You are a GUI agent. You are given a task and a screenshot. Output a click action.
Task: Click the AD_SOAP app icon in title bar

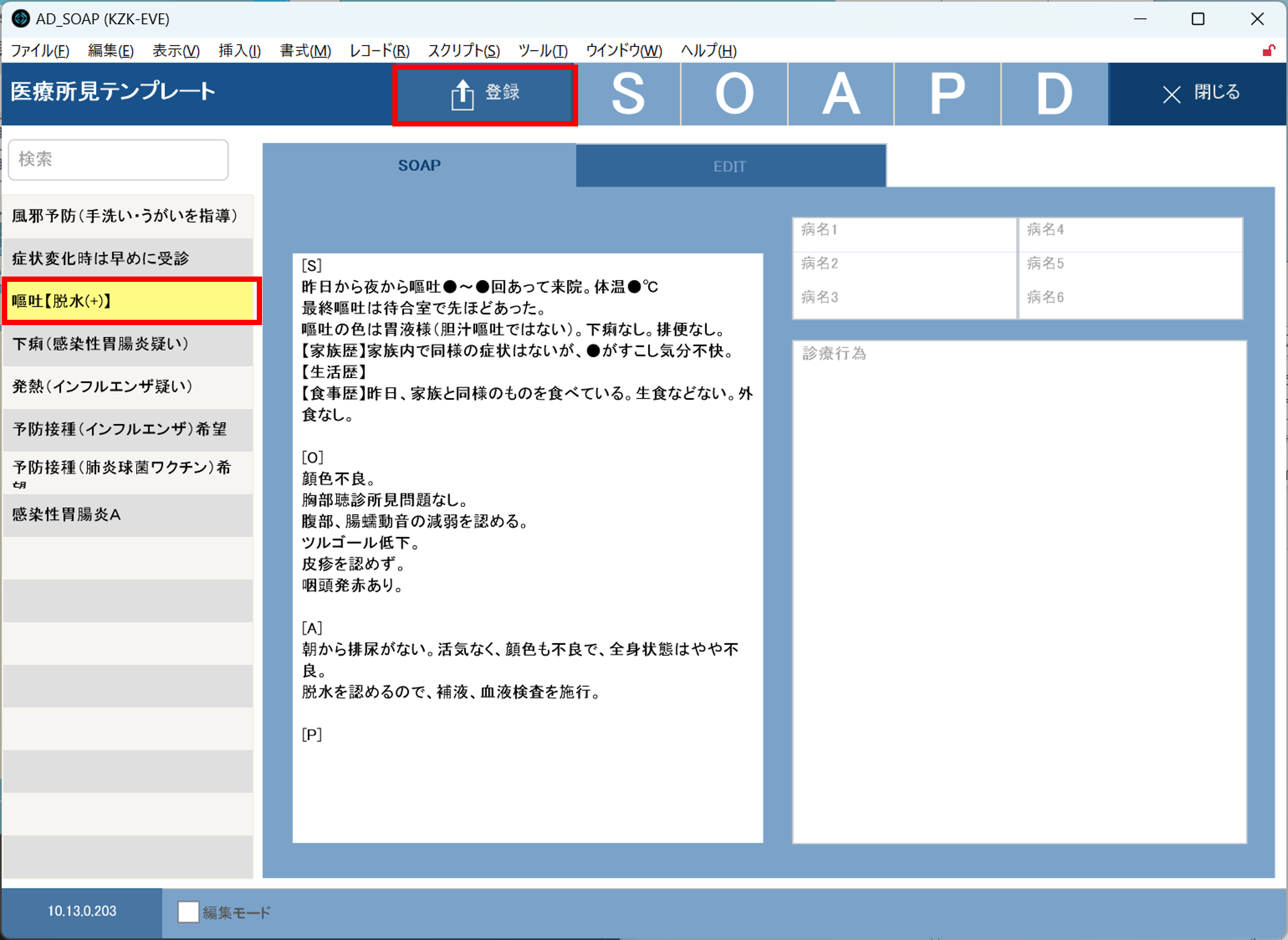coord(21,19)
